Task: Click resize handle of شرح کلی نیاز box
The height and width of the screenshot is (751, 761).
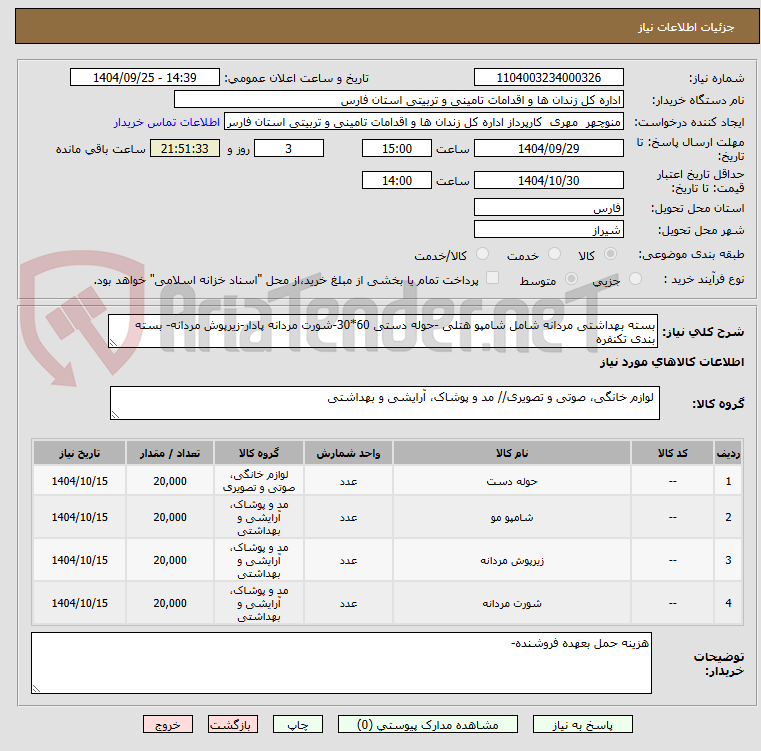Action: click(x=113, y=343)
